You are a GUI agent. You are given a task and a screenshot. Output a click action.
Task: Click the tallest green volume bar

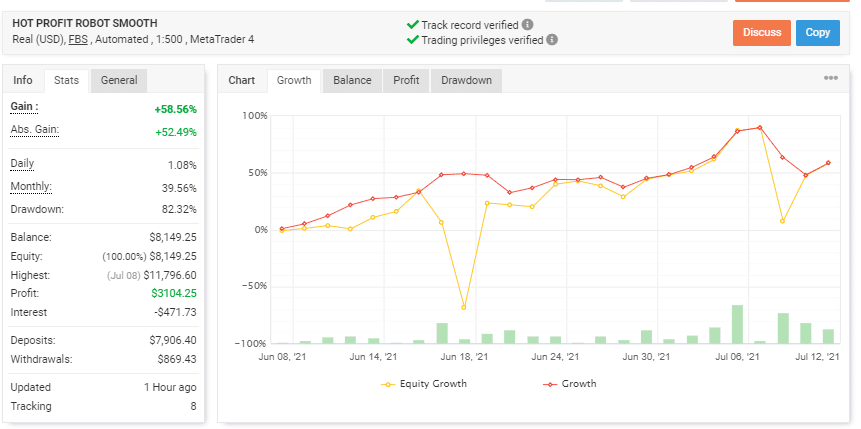[737, 324]
